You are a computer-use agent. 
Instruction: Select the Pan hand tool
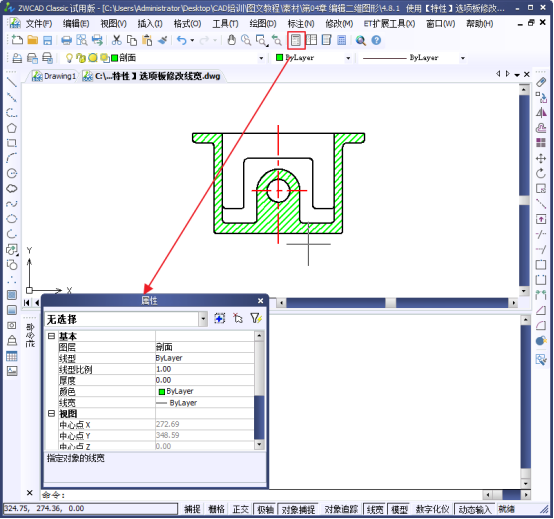click(x=231, y=40)
